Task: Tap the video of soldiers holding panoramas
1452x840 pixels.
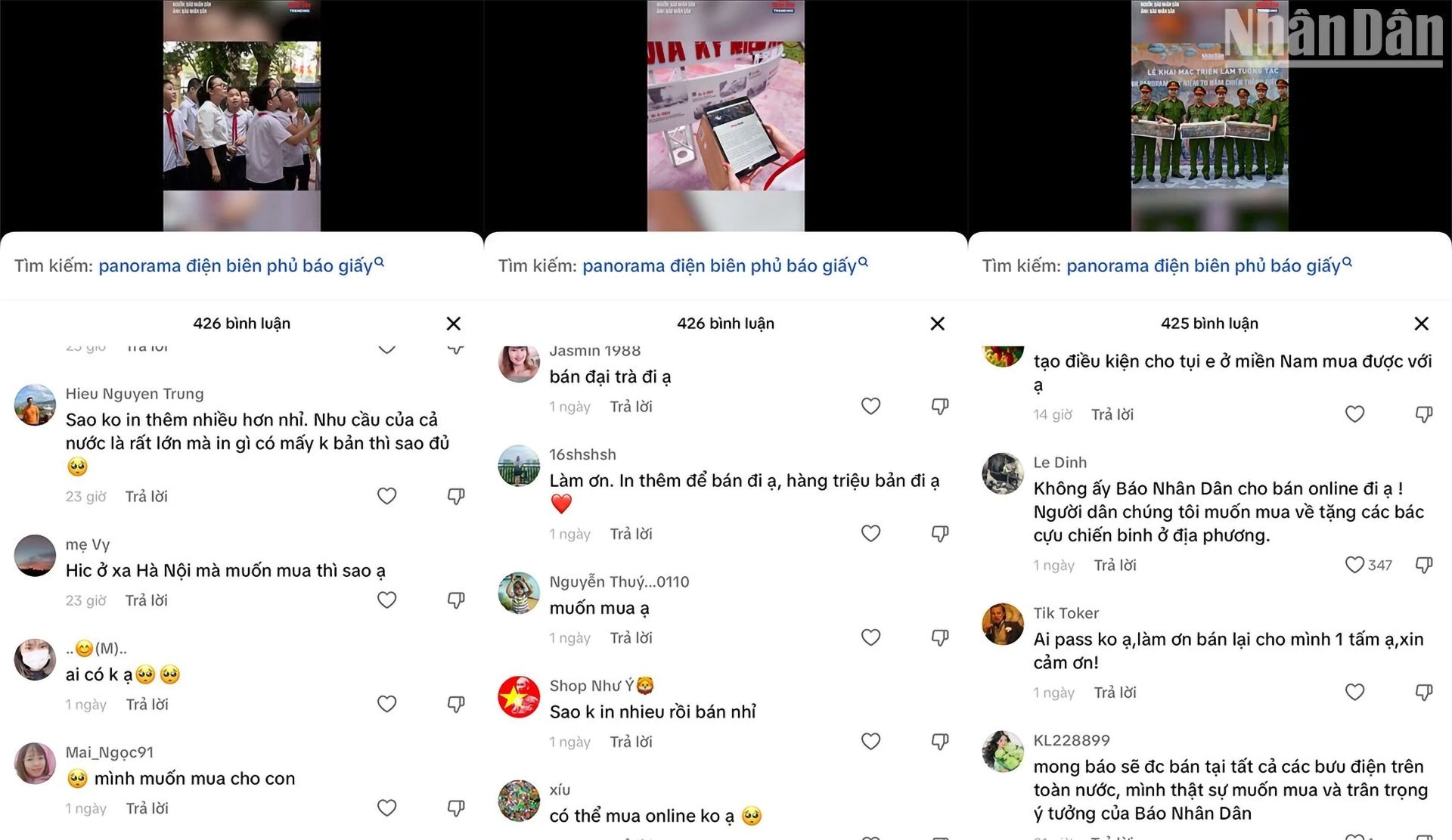Action: click(x=1210, y=116)
